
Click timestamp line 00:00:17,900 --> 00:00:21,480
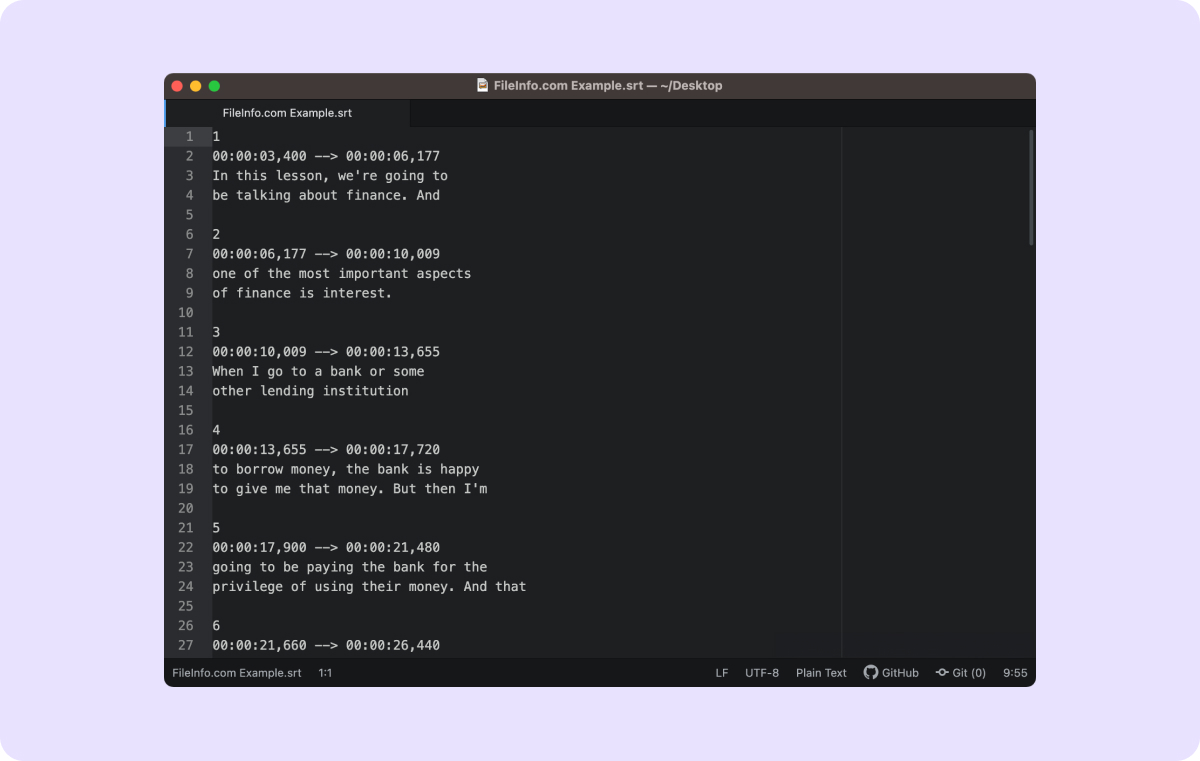pos(326,548)
